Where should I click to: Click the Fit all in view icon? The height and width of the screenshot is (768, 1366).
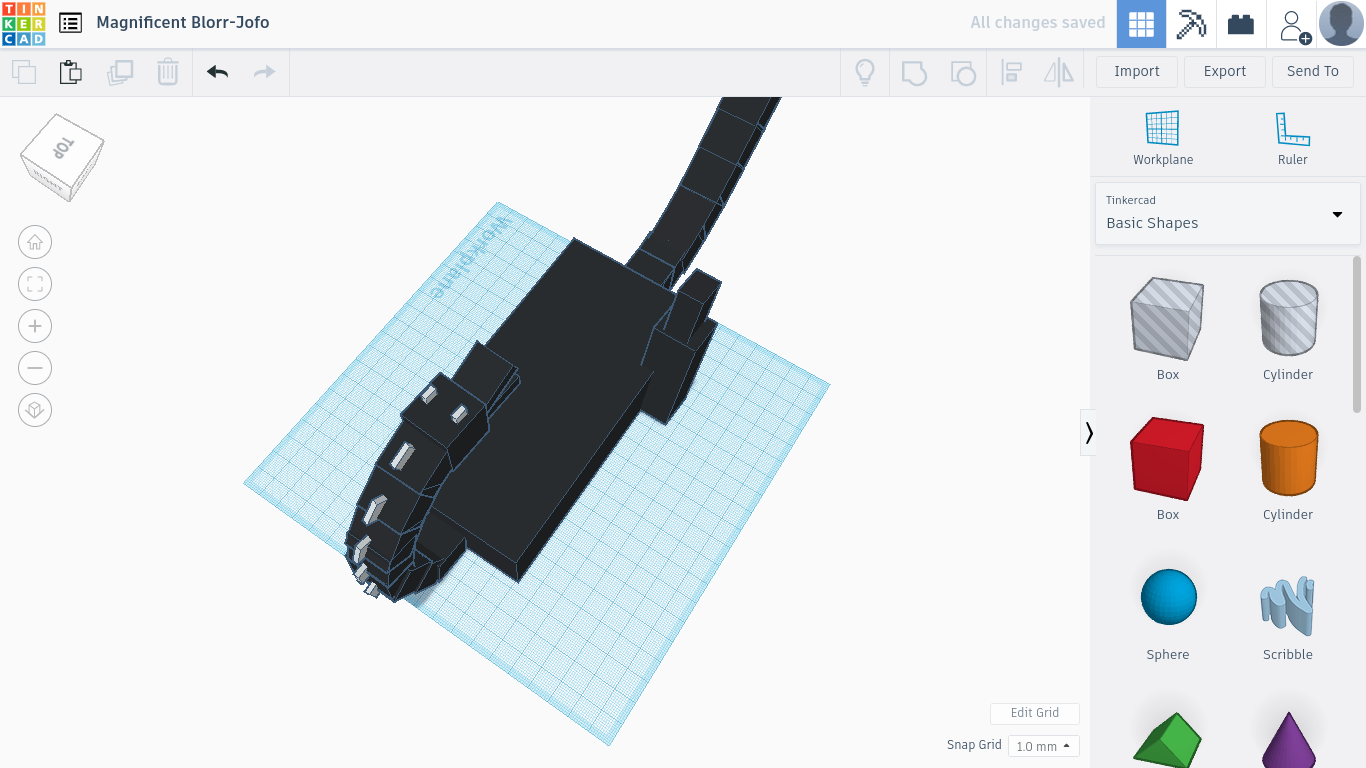tap(35, 284)
